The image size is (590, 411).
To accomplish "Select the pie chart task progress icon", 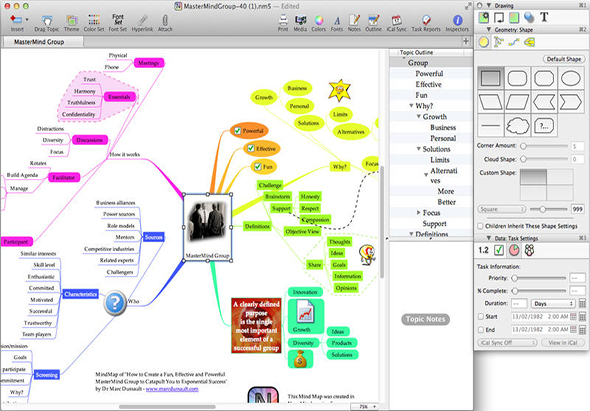I will [514, 250].
